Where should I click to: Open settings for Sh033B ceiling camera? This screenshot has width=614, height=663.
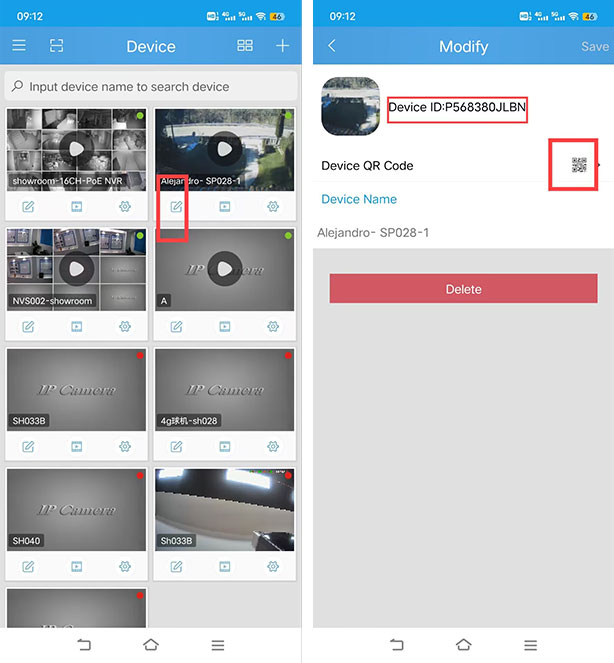pyautogui.click(x=273, y=566)
